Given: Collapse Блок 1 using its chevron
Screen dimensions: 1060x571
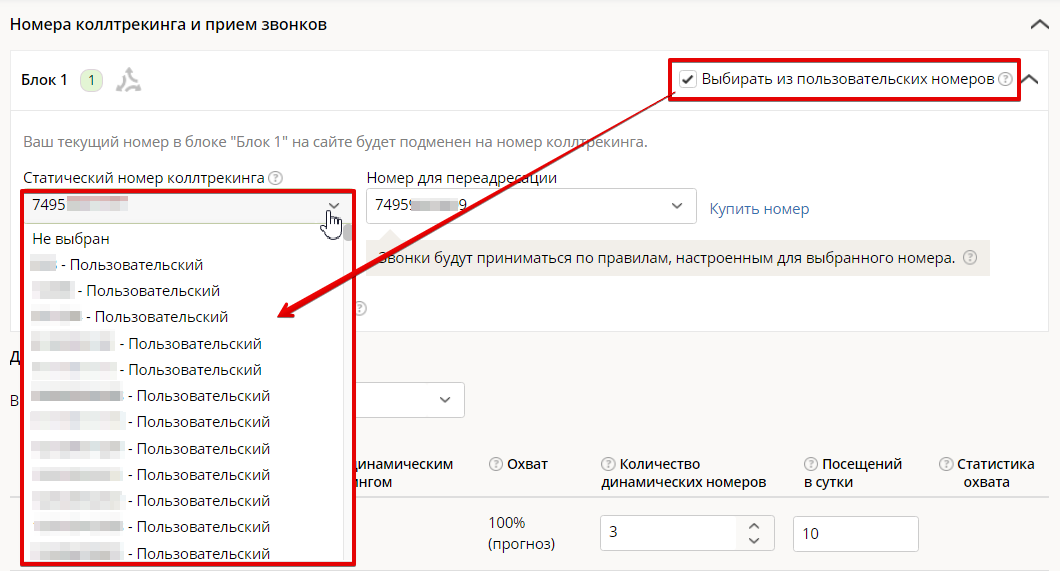Looking at the screenshot, I should (x=1030, y=79).
